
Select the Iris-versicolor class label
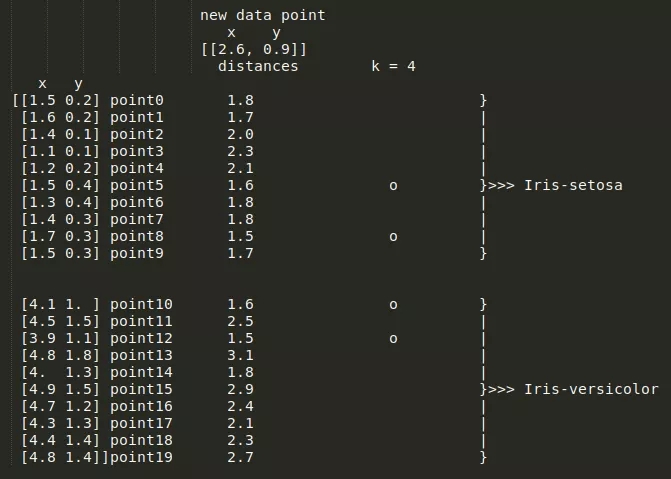pyautogui.click(x=591, y=389)
